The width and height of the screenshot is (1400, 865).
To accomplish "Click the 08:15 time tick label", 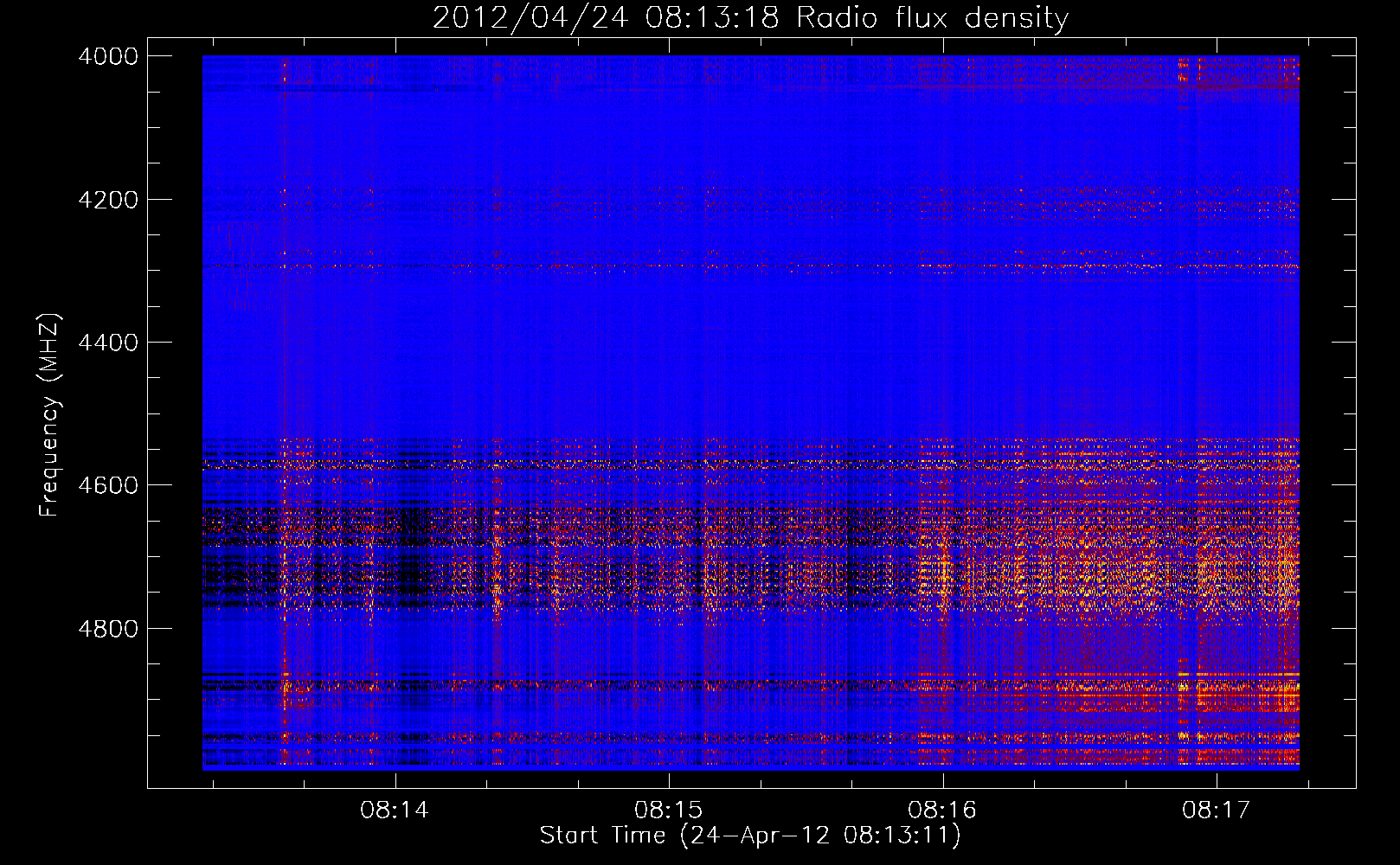I will tap(669, 811).
